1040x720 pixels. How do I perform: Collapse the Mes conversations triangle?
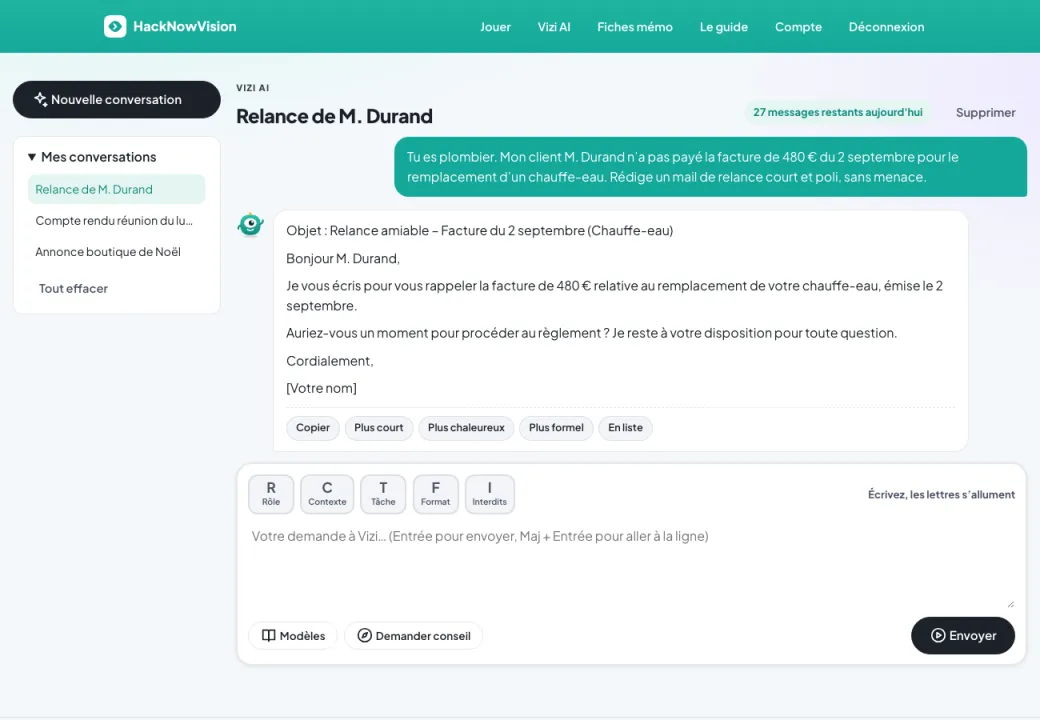(x=31, y=157)
